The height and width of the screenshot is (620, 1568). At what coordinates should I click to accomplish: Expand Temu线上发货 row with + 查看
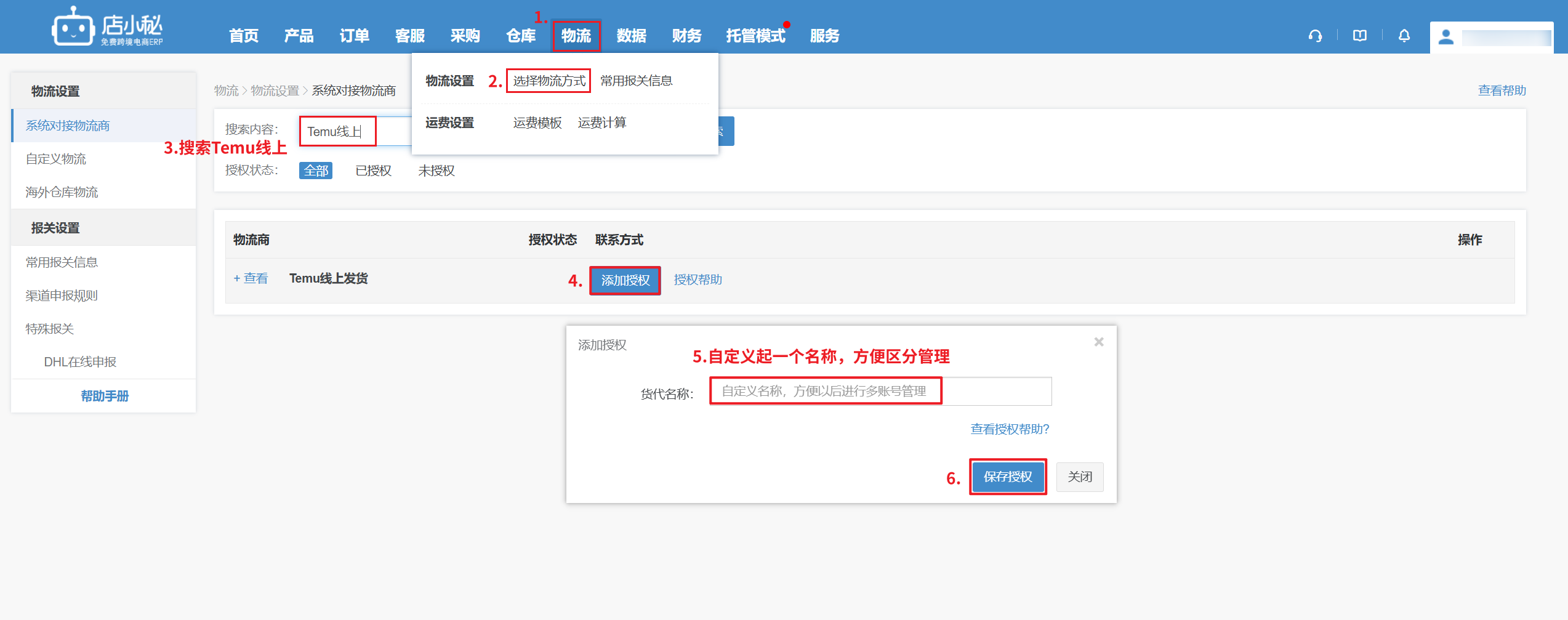click(x=251, y=278)
